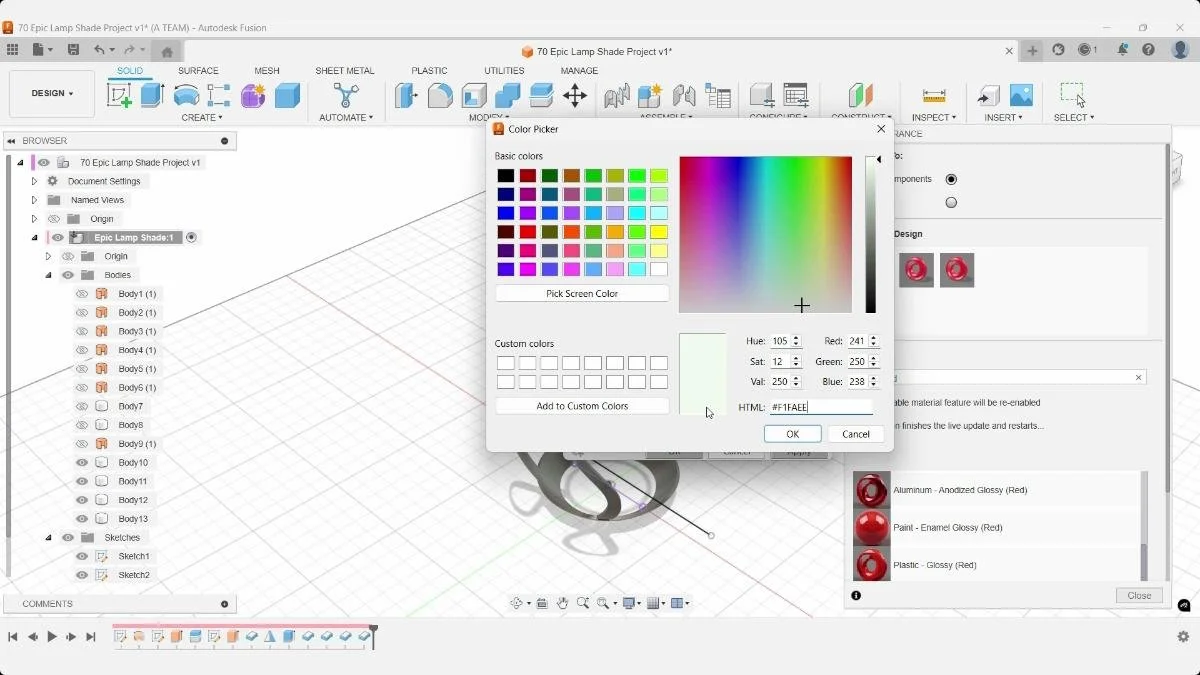1200x675 pixels.
Task: Open the DESIGN workspace dropdown
Action: tap(52, 93)
